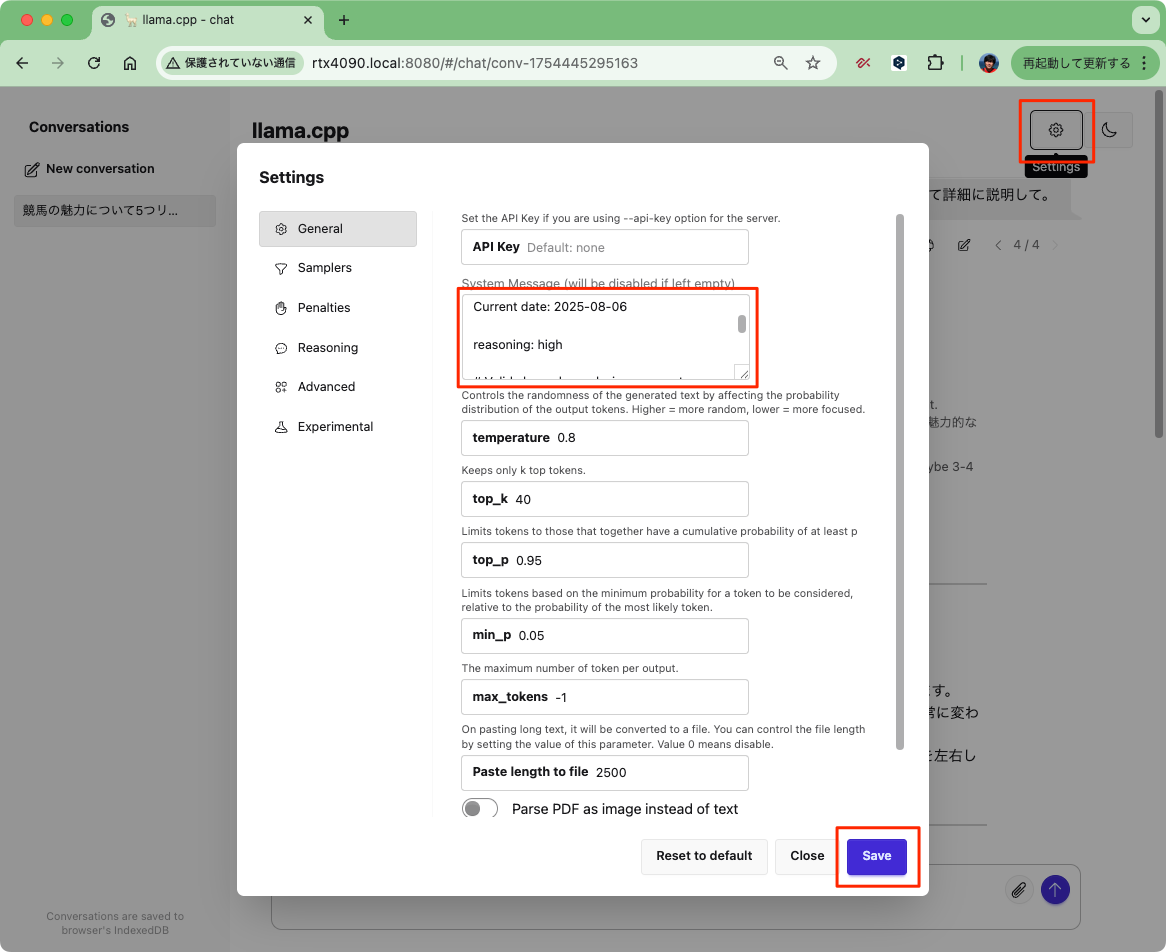
Task: Click the browser forward arrow
Action: (58, 63)
